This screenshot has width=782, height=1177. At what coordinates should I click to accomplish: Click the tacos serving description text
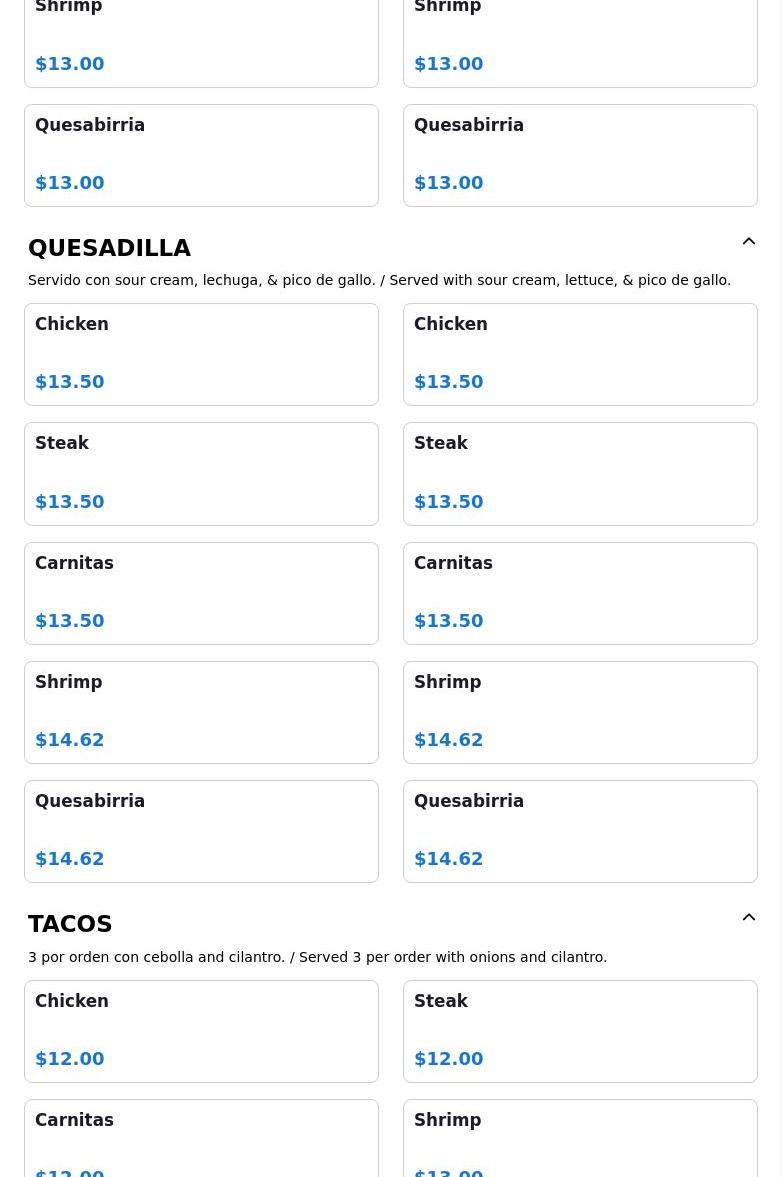click(x=317, y=957)
